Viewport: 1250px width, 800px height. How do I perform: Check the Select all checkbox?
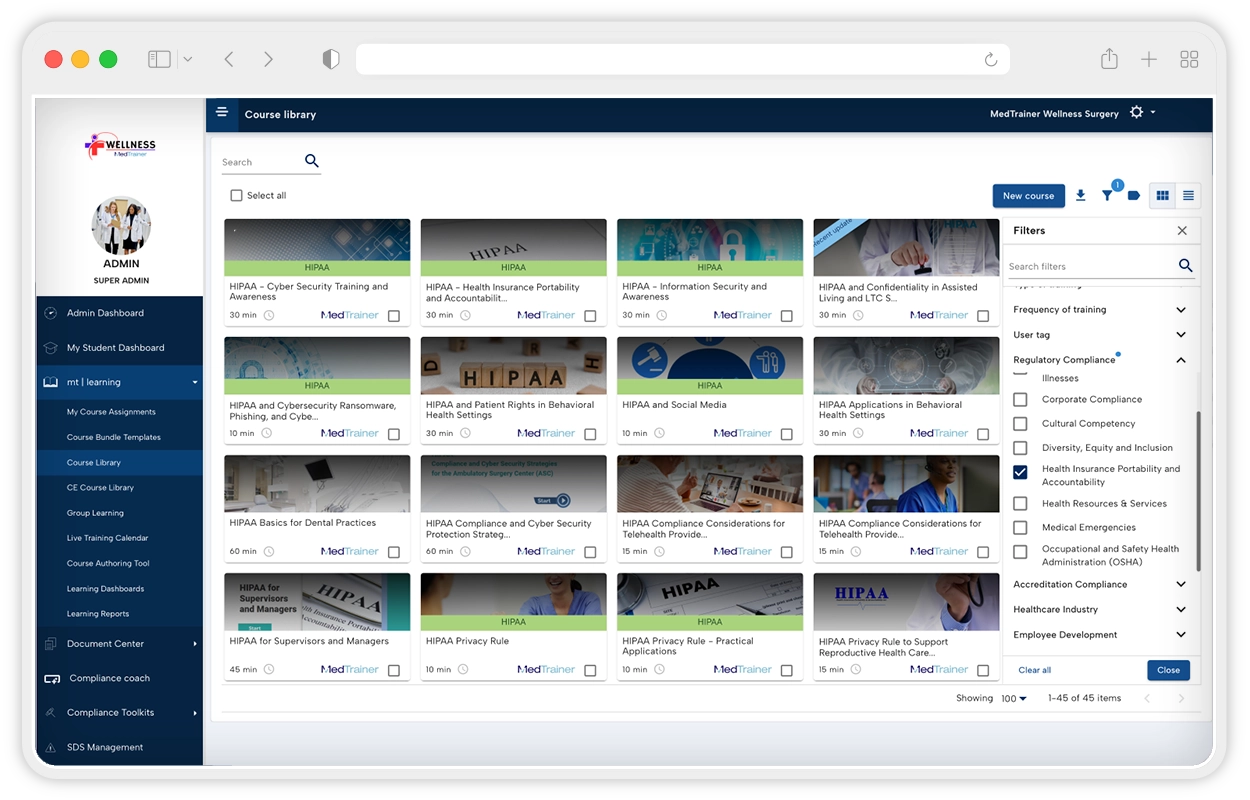[237, 196]
